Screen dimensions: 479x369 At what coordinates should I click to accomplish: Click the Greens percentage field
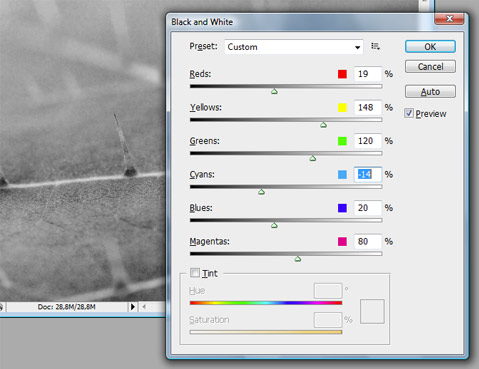click(368, 141)
